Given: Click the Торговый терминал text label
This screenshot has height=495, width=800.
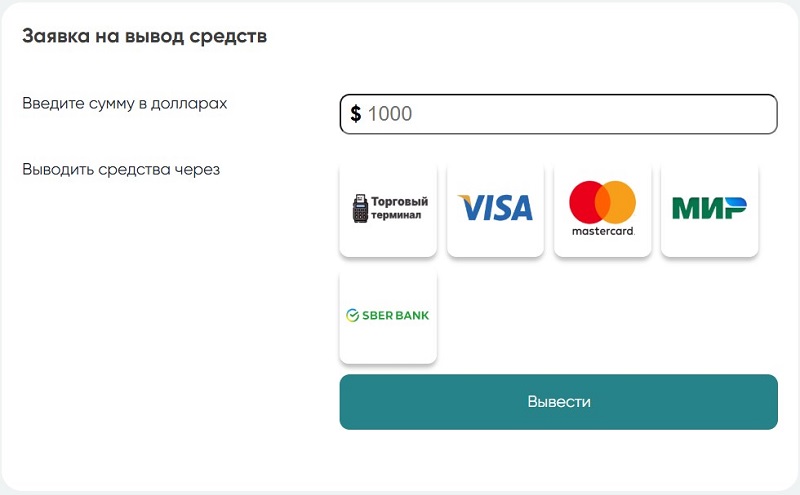Looking at the screenshot, I should [399, 208].
